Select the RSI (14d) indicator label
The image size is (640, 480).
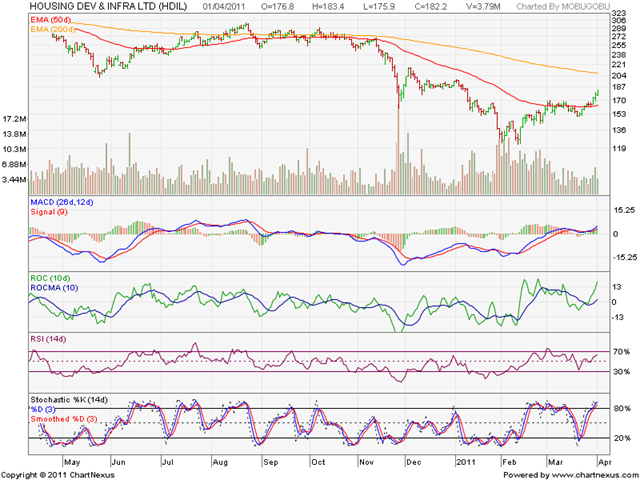click(48, 339)
